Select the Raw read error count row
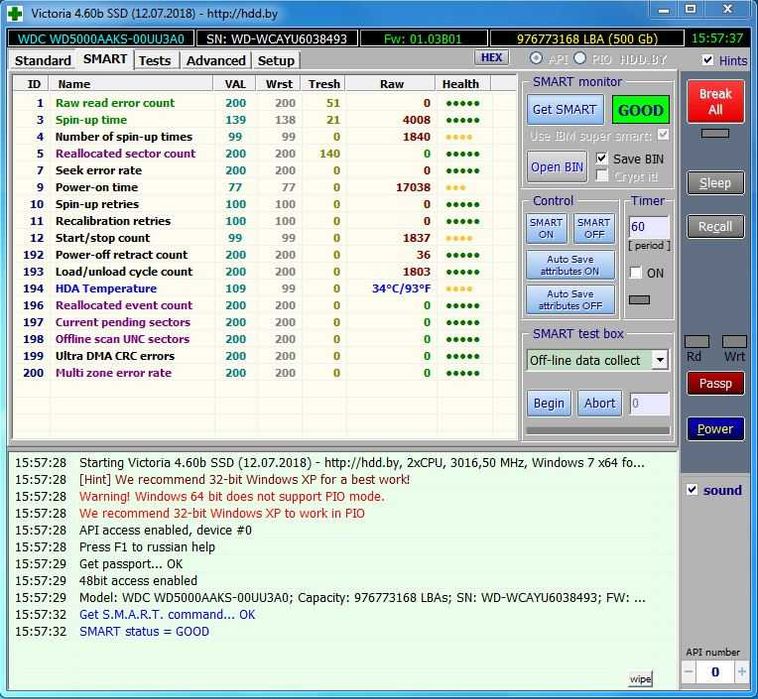This screenshot has height=699, width=758. coord(264,103)
